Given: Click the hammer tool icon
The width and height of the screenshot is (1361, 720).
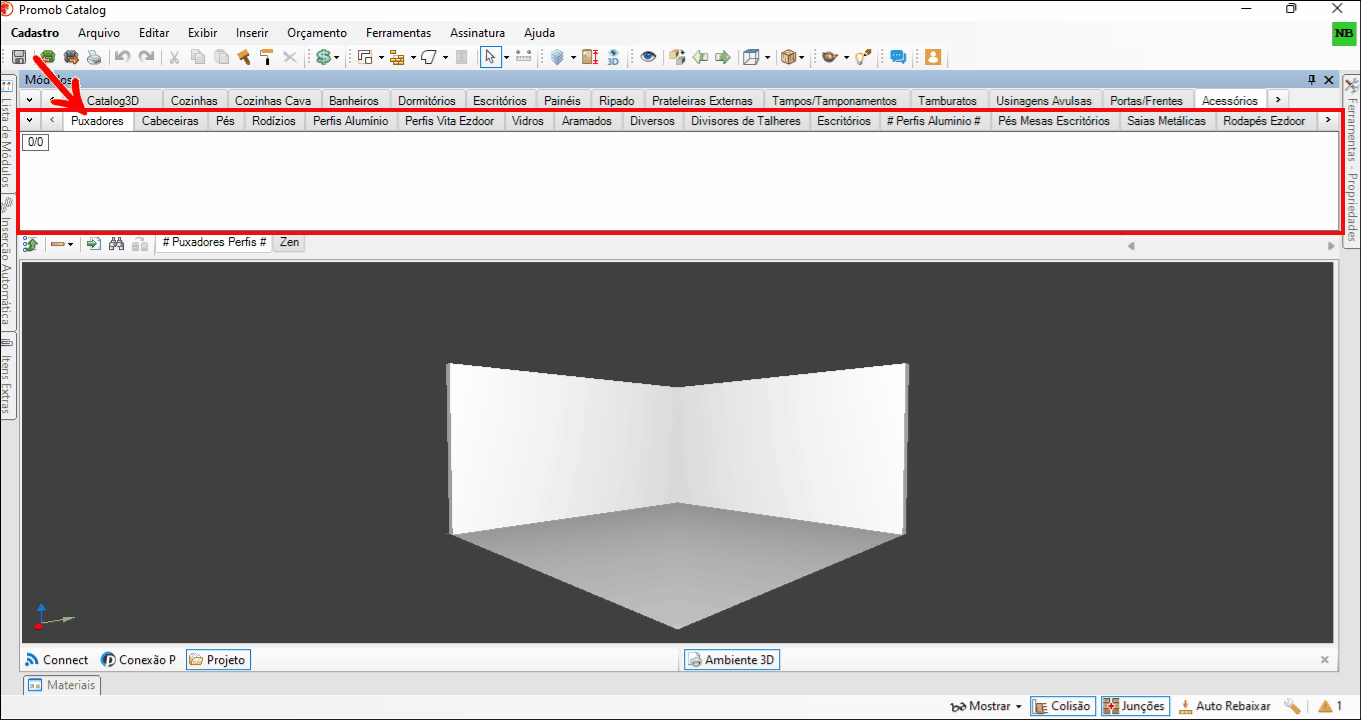Looking at the screenshot, I should point(243,57).
